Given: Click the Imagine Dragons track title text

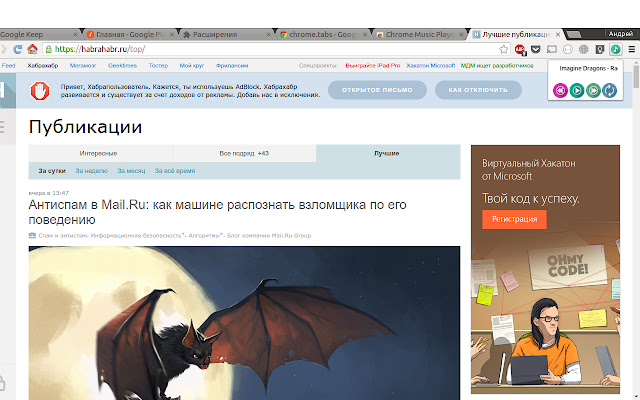Looking at the screenshot, I should [x=588, y=68].
